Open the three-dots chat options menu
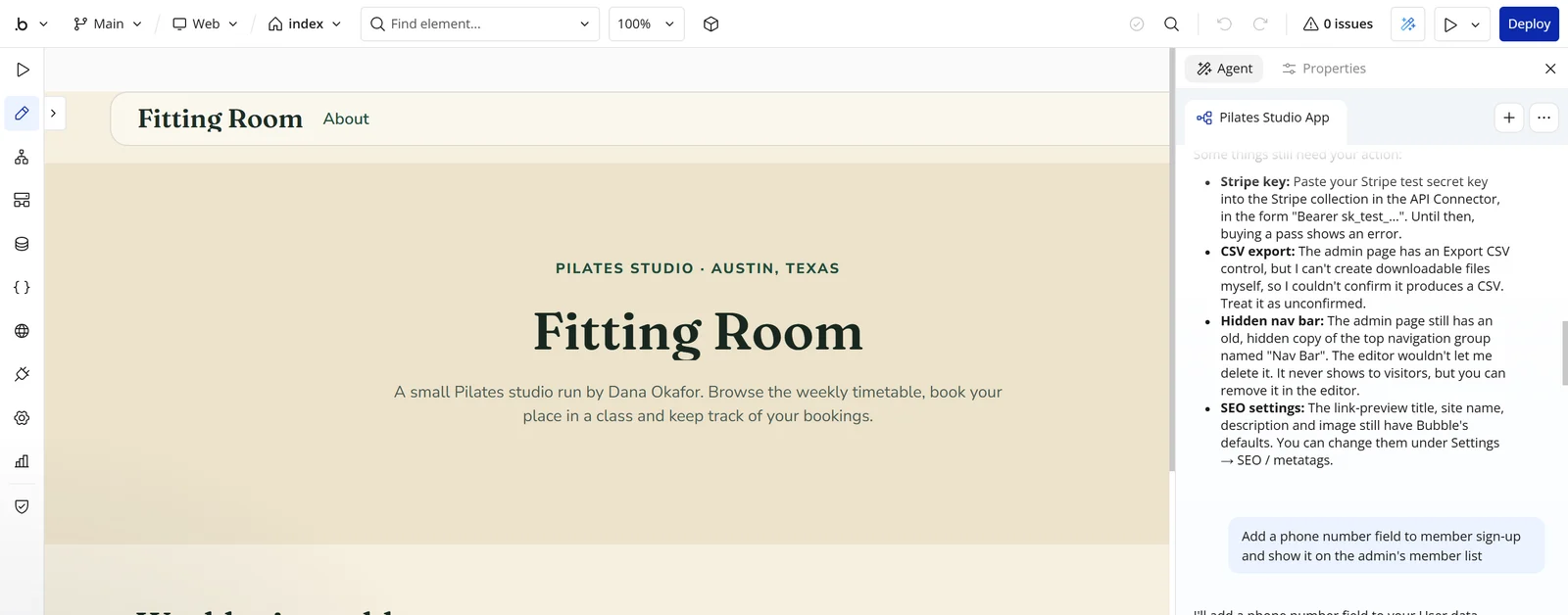This screenshot has height=615, width=1568. point(1543,118)
